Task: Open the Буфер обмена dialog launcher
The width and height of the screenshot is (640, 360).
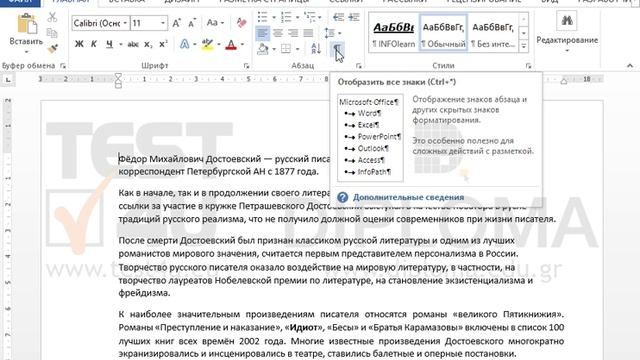Action: point(63,66)
